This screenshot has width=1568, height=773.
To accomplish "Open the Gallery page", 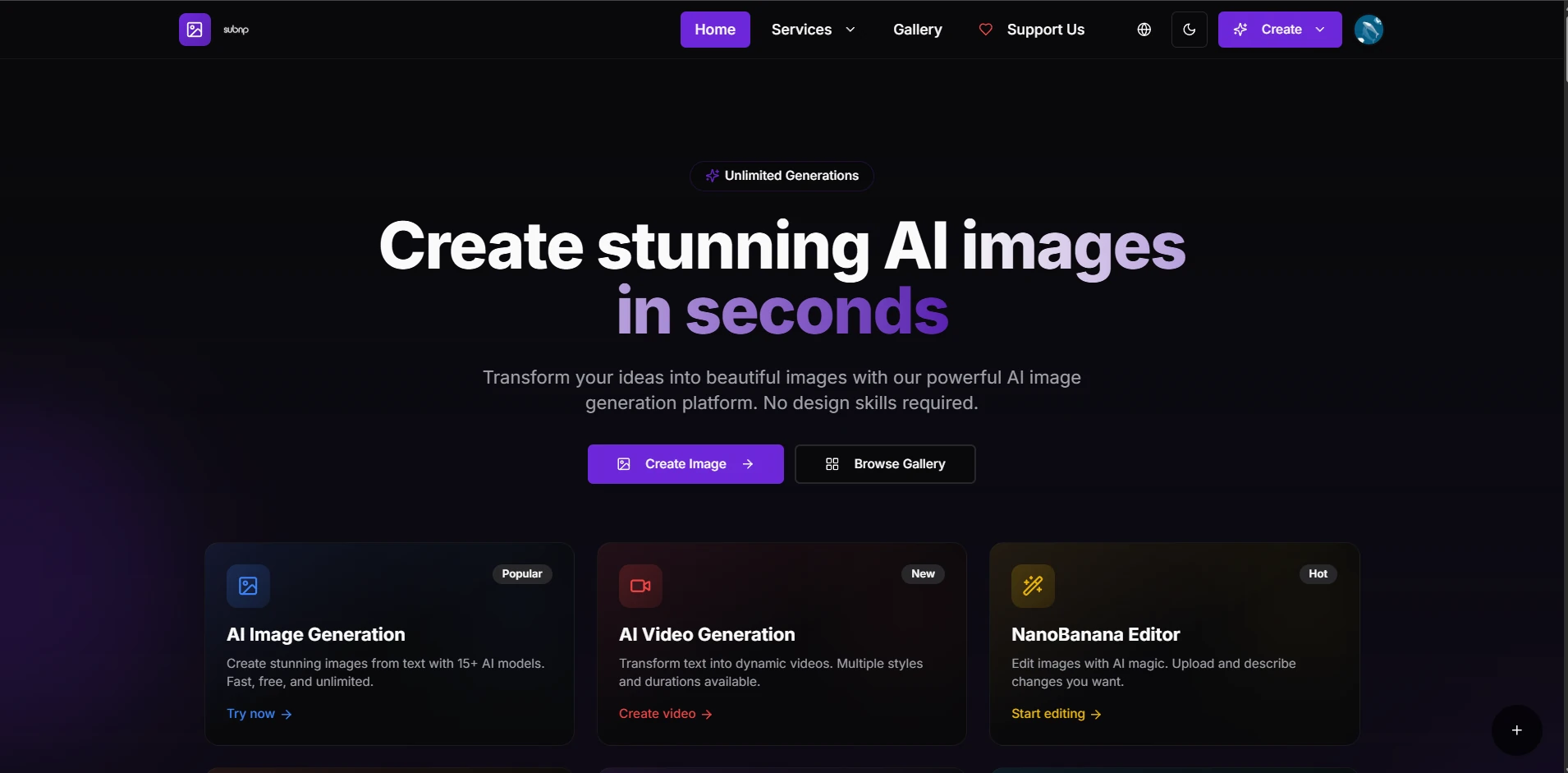I will pyautogui.click(x=917, y=30).
